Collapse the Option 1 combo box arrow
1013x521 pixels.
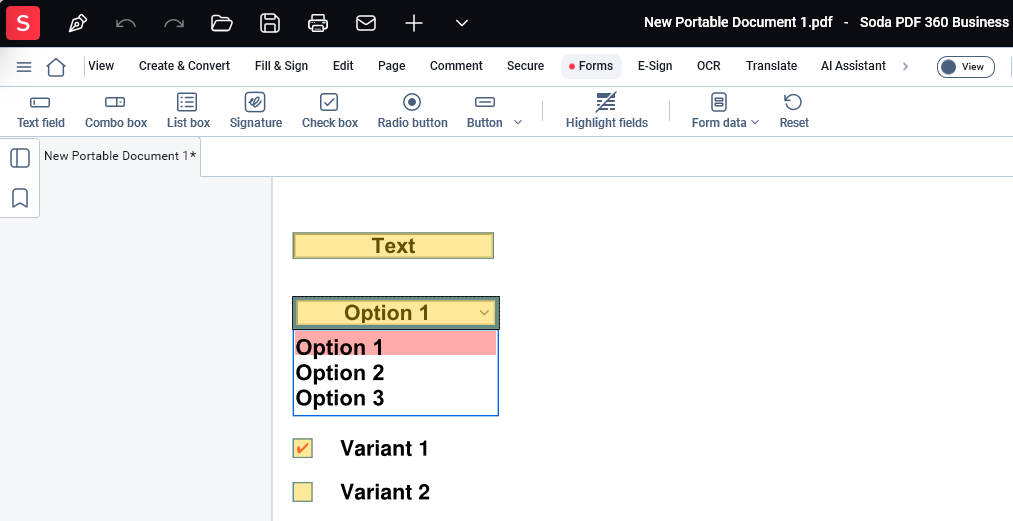point(484,313)
